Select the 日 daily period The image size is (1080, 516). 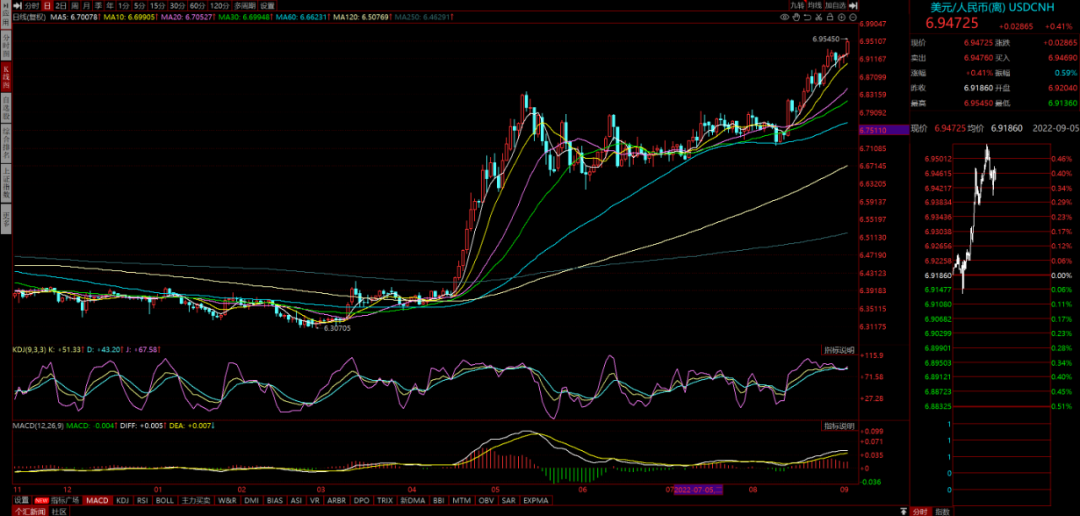point(47,6)
